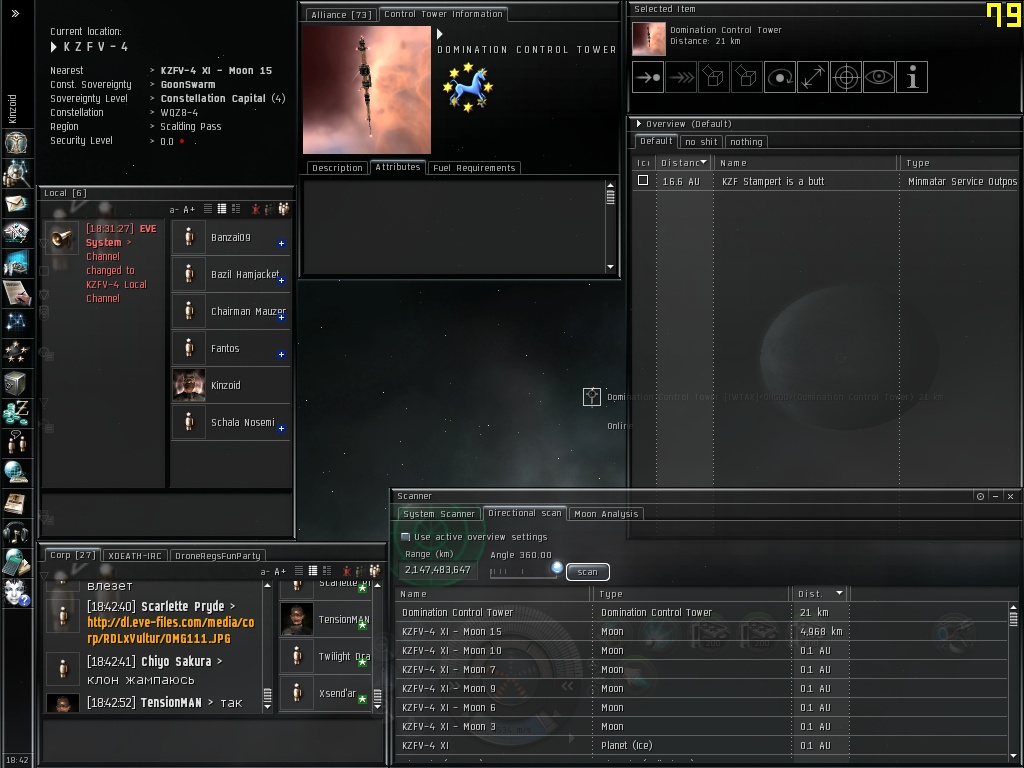Expand the Neocom sidebar chevron
The width and height of the screenshot is (1024, 768).
(15, 13)
